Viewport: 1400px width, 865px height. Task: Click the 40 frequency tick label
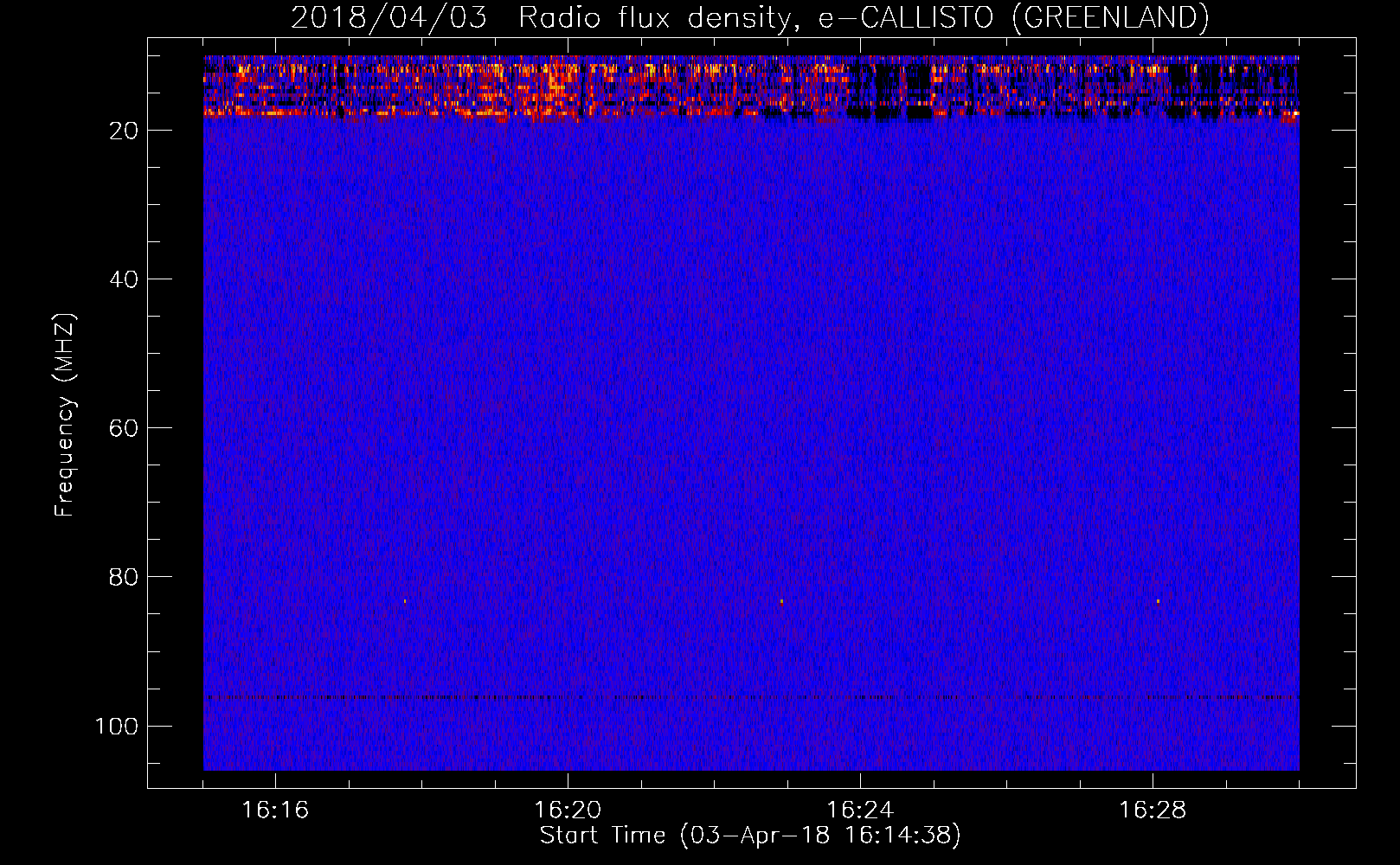coord(124,279)
